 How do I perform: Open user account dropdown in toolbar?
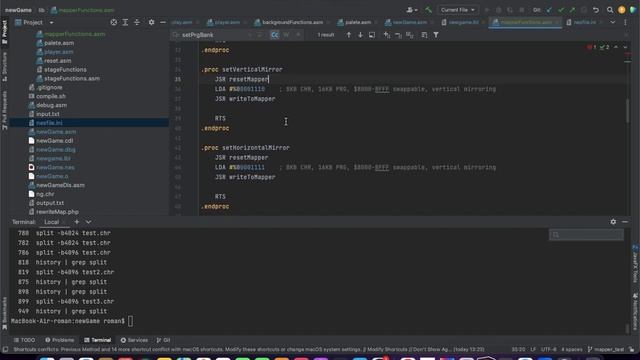[412, 10]
